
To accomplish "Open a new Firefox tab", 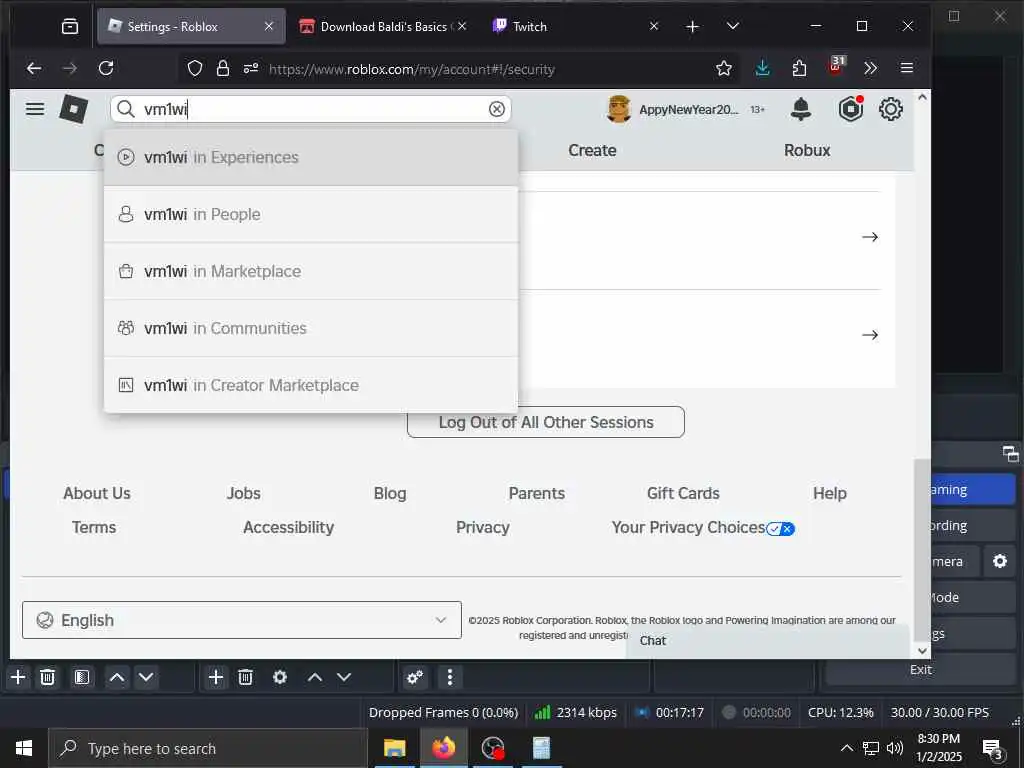I will [692, 27].
